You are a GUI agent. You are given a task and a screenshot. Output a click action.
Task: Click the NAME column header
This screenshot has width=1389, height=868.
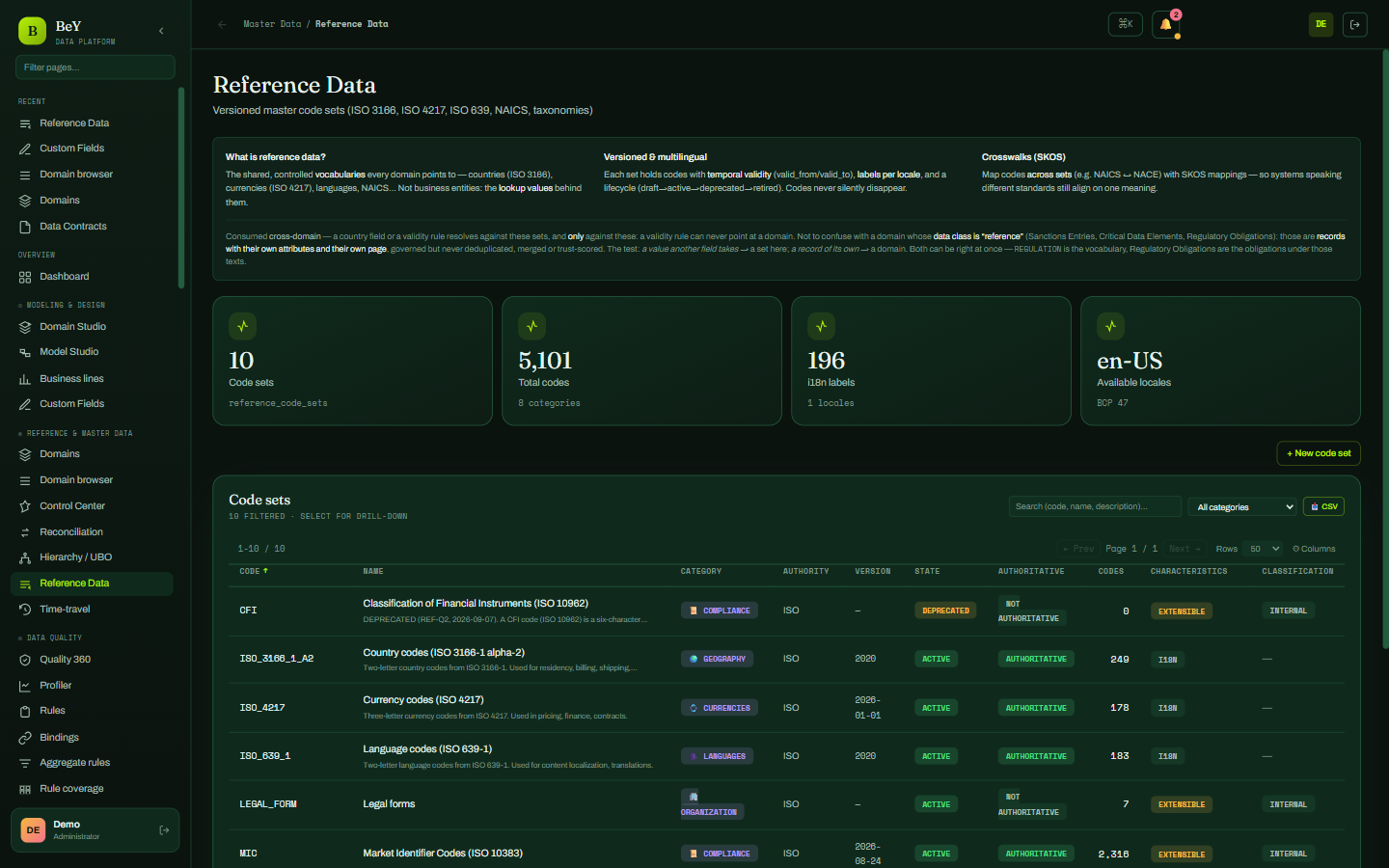[x=373, y=571]
